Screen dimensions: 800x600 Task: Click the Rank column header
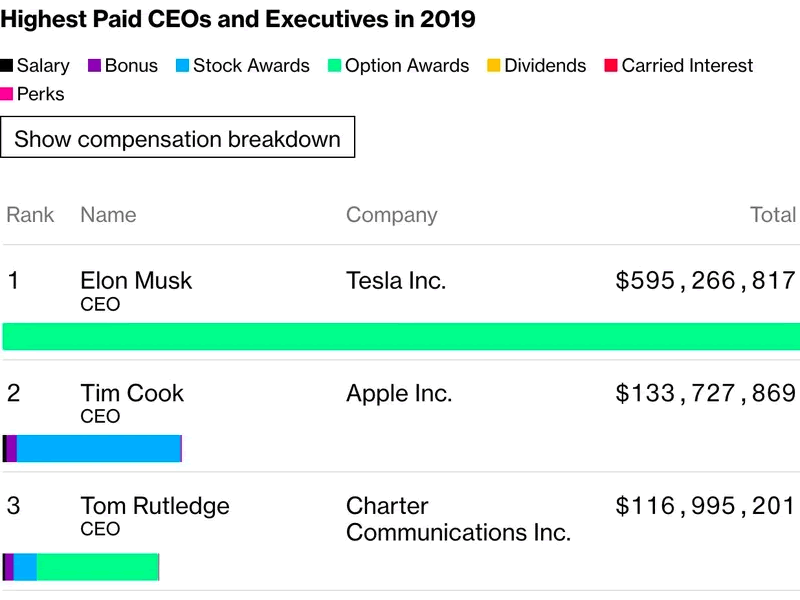(30, 215)
